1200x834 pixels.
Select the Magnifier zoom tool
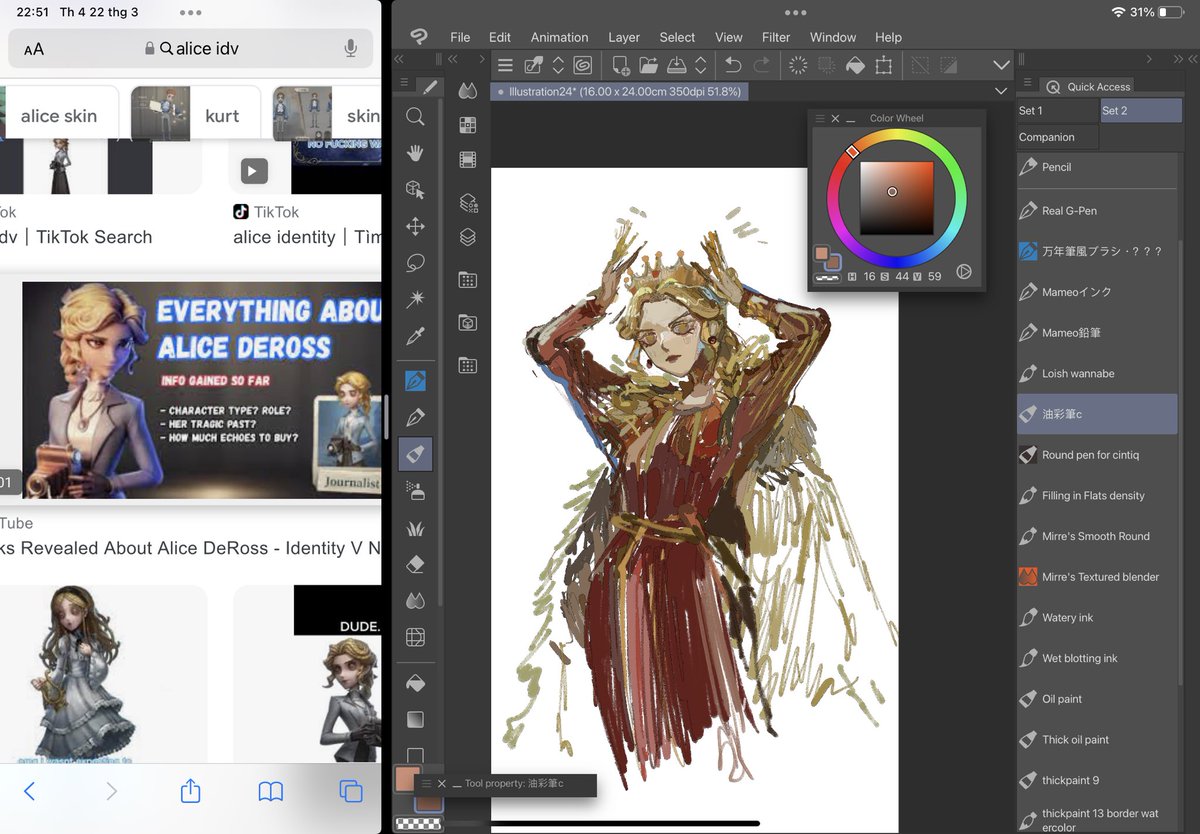(415, 117)
